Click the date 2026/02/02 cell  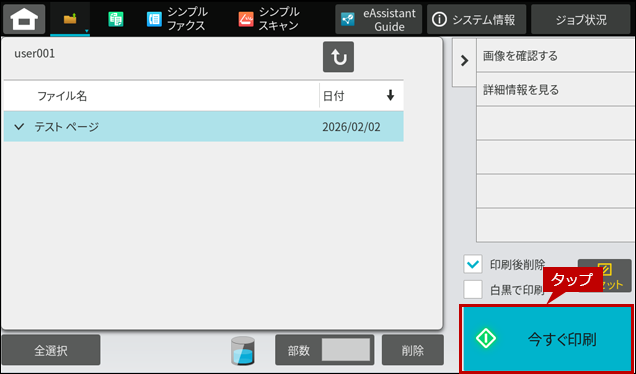(x=351, y=127)
